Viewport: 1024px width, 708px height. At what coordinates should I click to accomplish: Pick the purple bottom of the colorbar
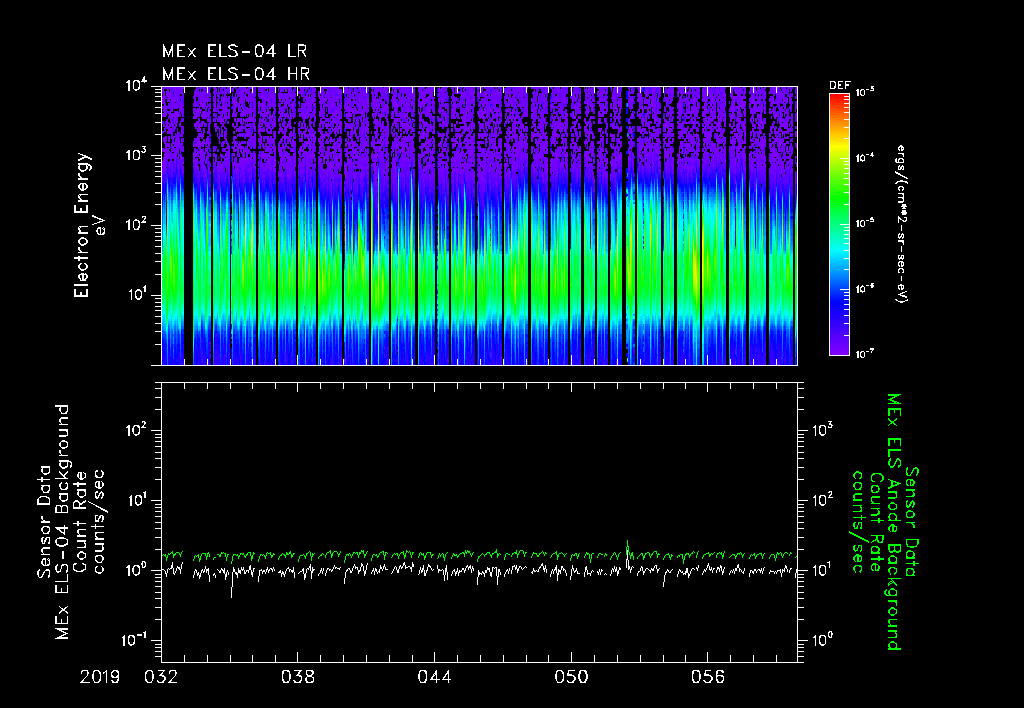(839, 345)
